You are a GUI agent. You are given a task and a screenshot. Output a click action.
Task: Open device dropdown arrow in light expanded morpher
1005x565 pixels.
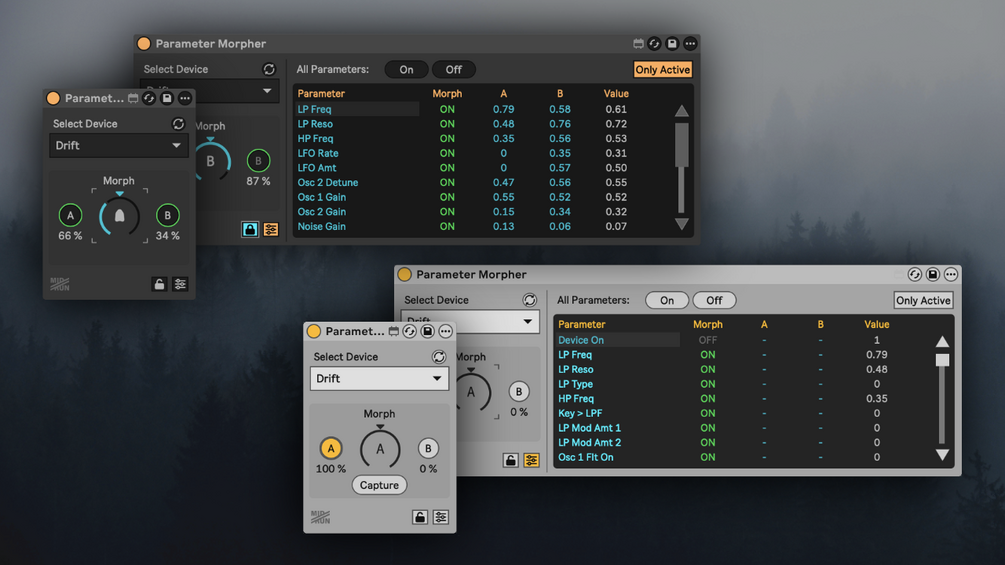(x=527, y=322)
